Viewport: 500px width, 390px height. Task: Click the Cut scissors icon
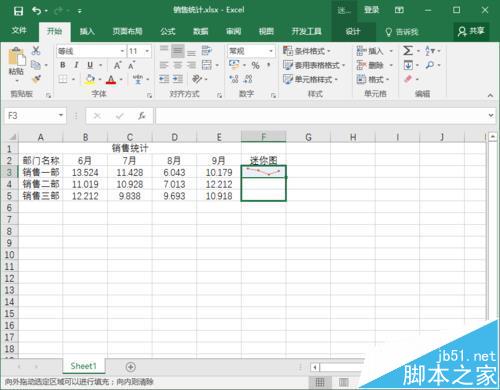coord(36,51)
